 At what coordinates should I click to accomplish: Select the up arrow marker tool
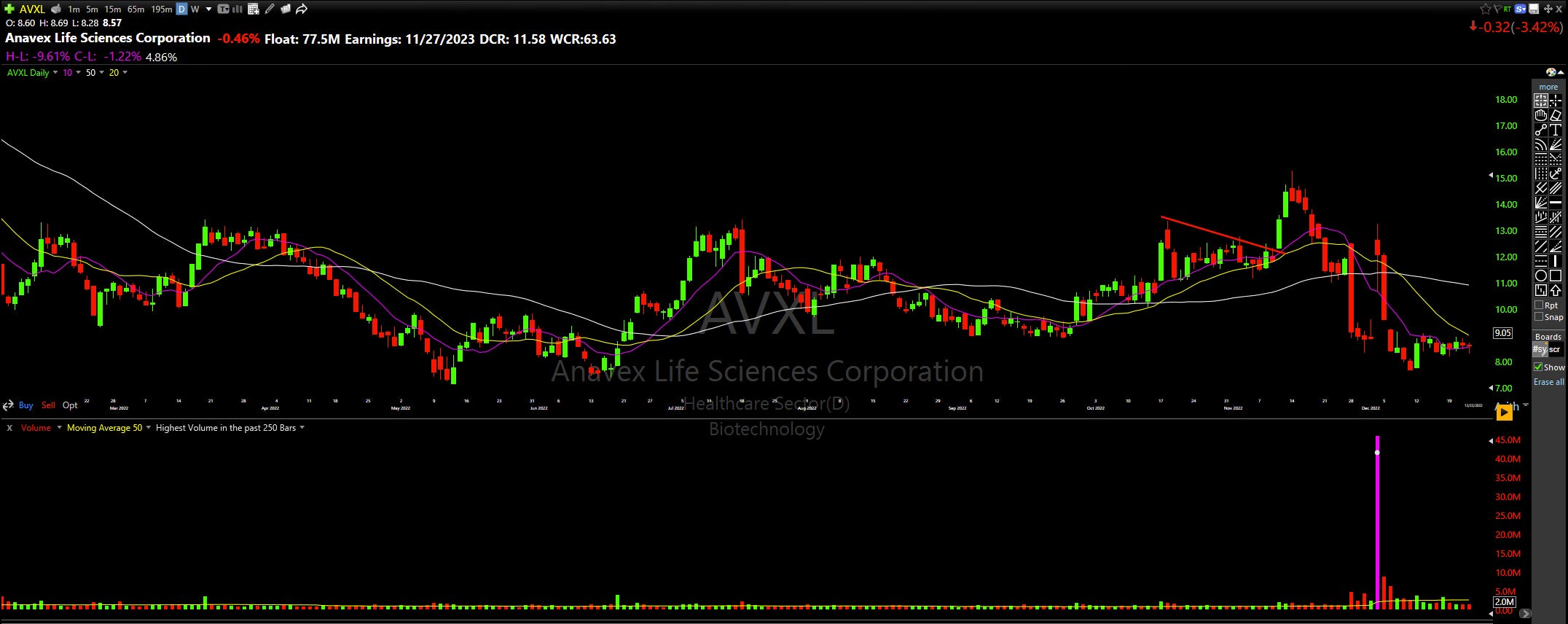click(1556, 290)
